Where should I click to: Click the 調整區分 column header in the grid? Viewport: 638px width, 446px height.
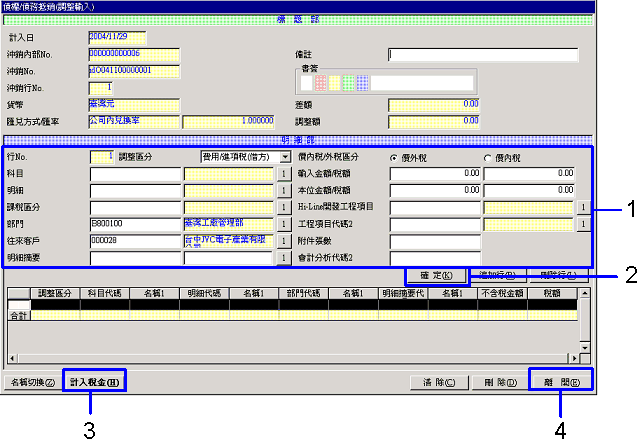55,293
